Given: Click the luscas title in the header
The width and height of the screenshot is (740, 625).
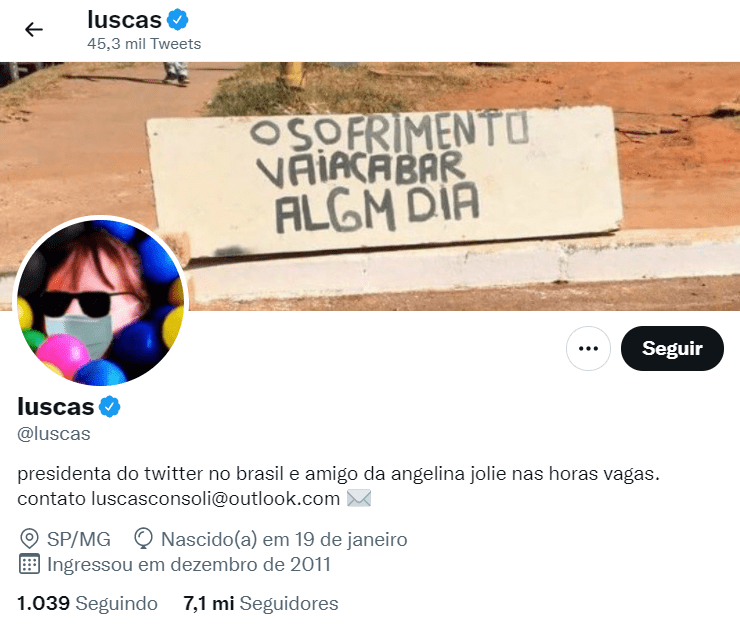Looking at the screenshot, I should point(125,20).
